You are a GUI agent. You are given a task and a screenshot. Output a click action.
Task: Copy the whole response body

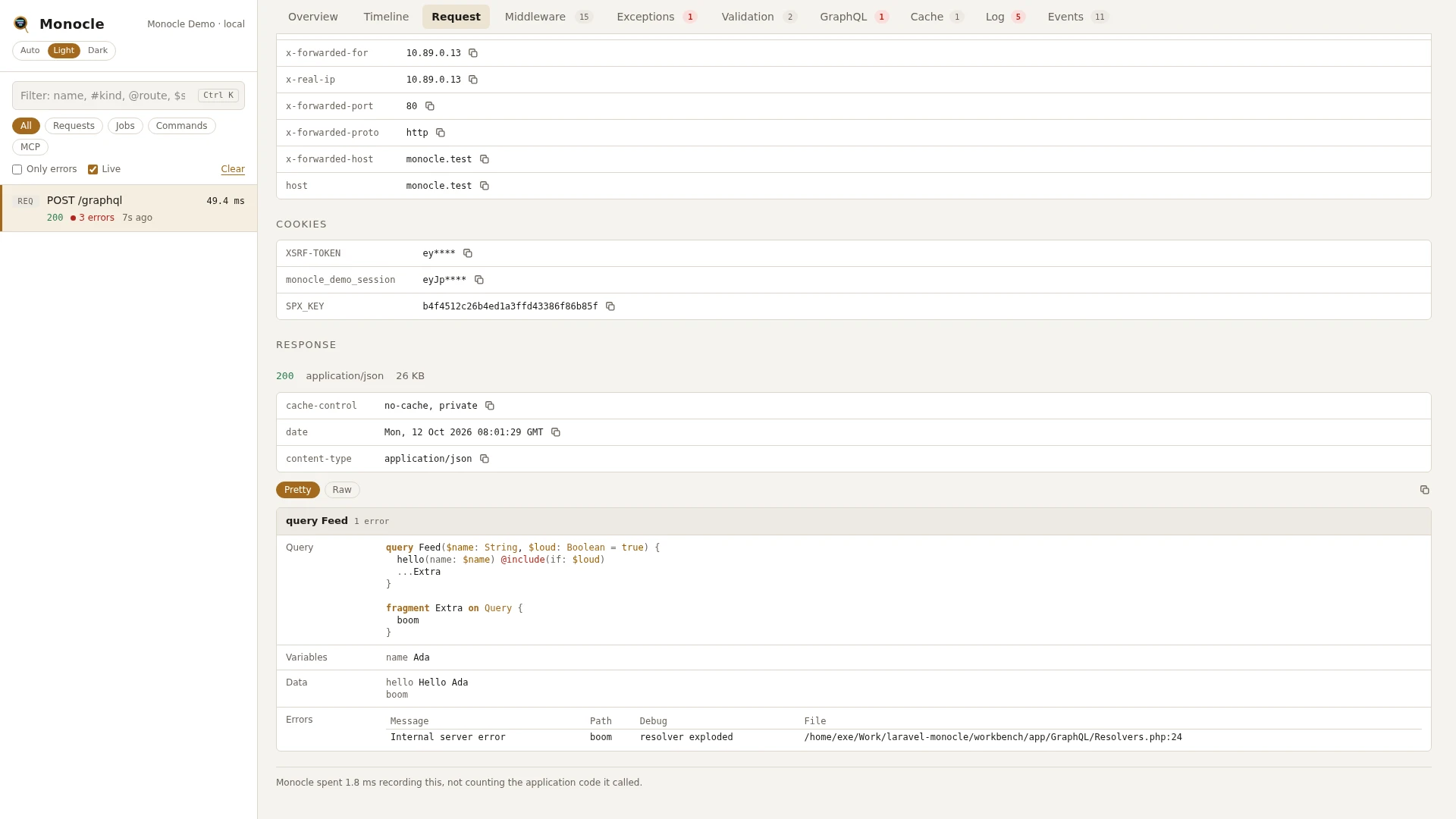tap(1424, 490)
